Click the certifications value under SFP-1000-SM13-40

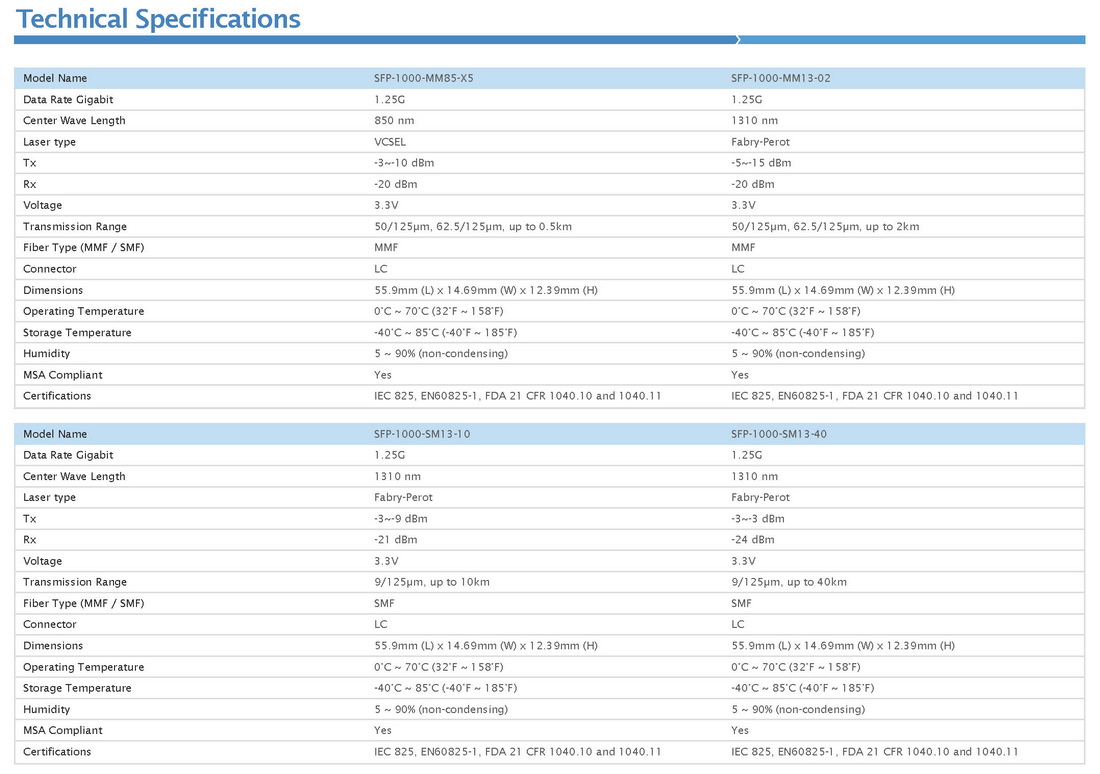(x=875, y=752)
